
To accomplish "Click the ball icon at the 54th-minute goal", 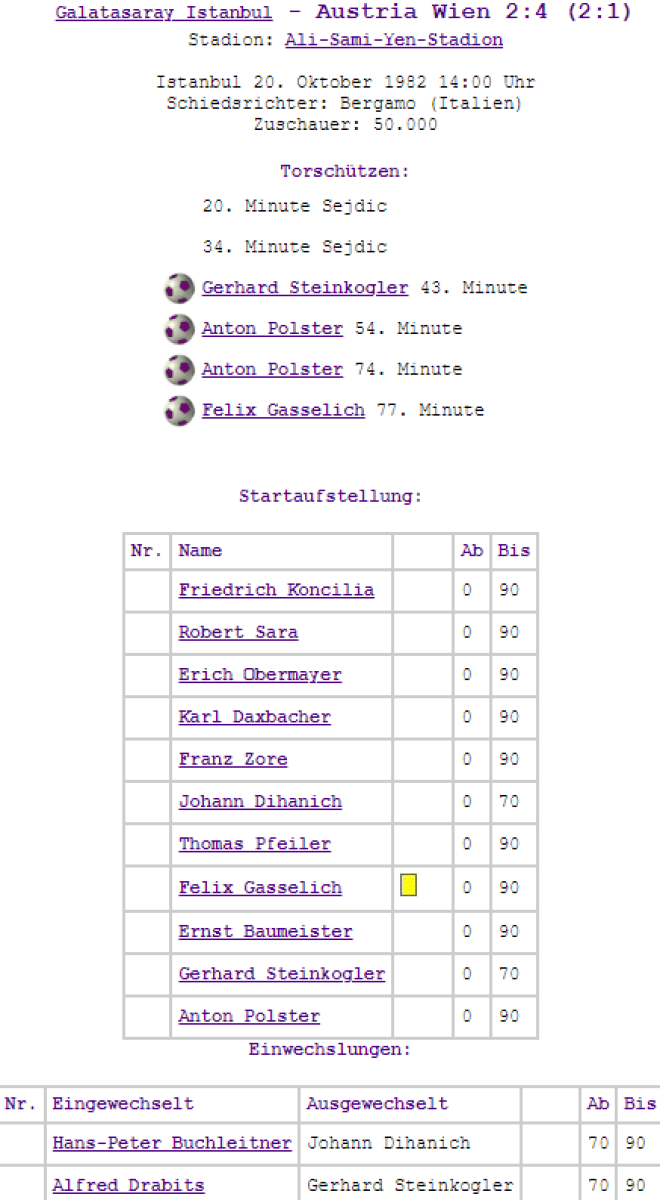I will pos(180,329).
